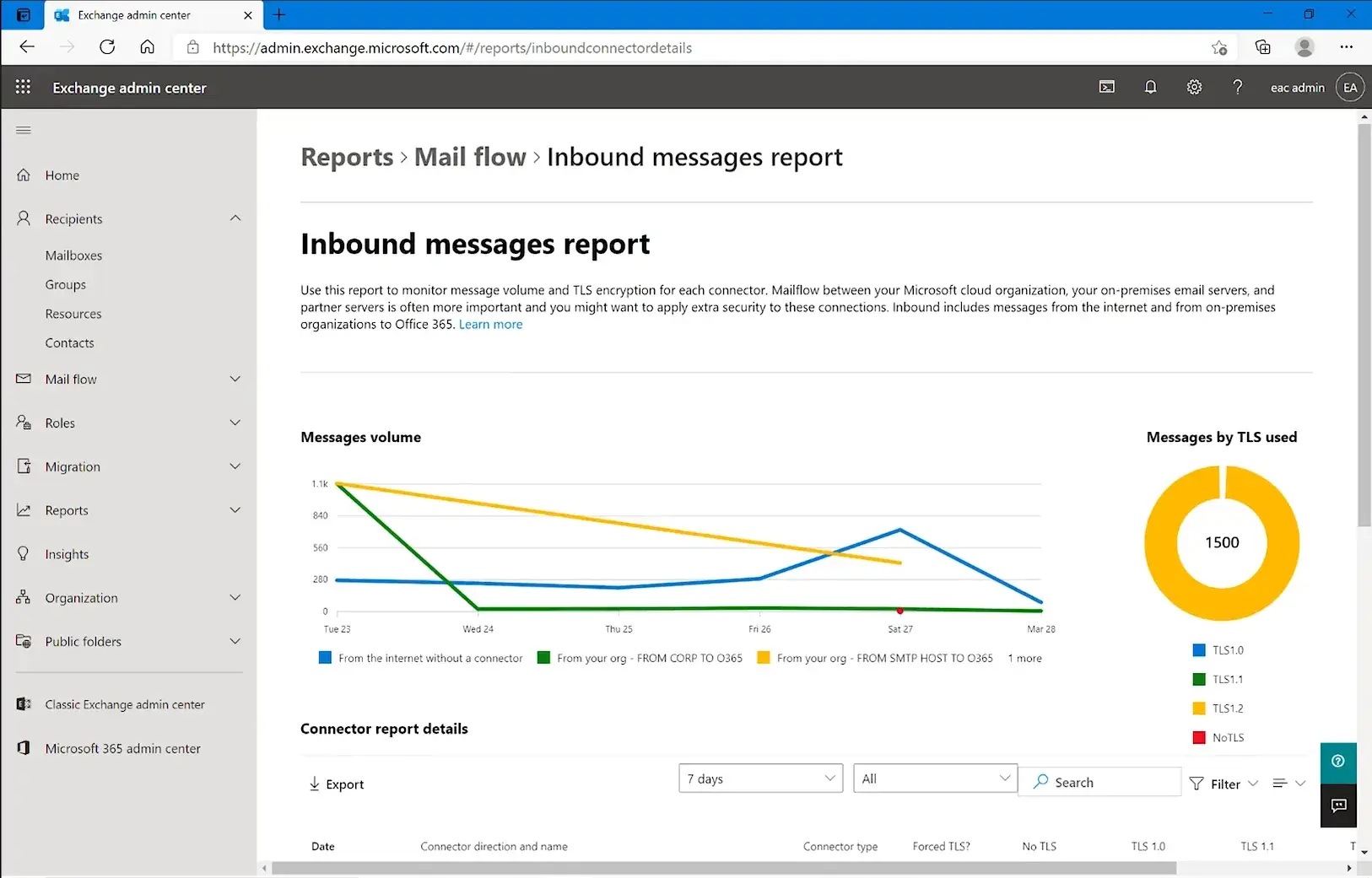Viewport: 1372px width, 878px height.
Task: Open the help question mark icon
Action: [x=1237, y=87]
